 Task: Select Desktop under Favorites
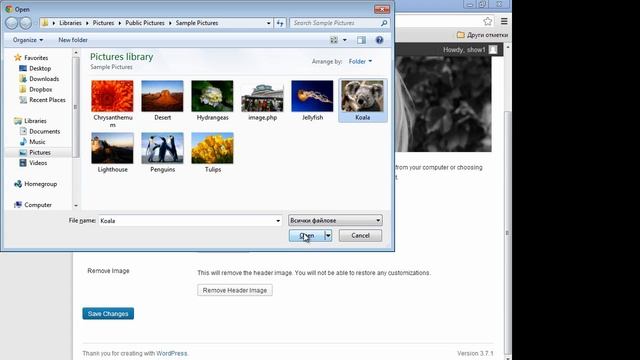pos(35,68)
